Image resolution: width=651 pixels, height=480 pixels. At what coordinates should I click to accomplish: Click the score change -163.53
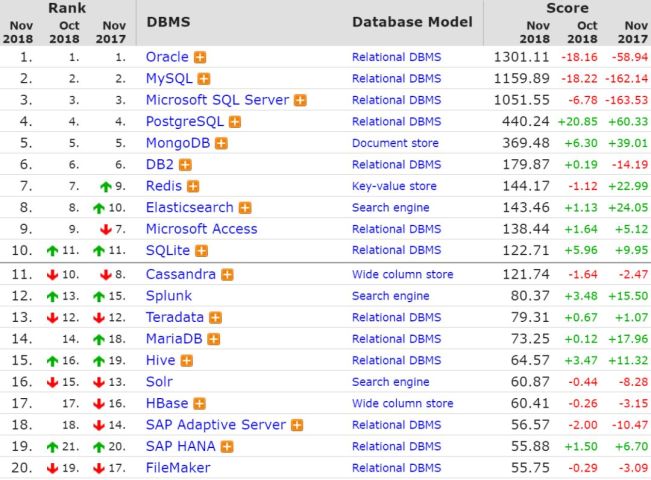[x=627, y=100]
